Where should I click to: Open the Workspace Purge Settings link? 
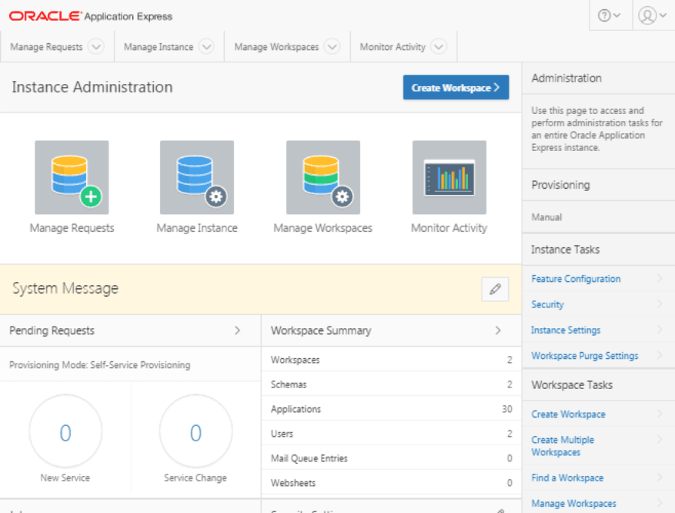[585, 356]
